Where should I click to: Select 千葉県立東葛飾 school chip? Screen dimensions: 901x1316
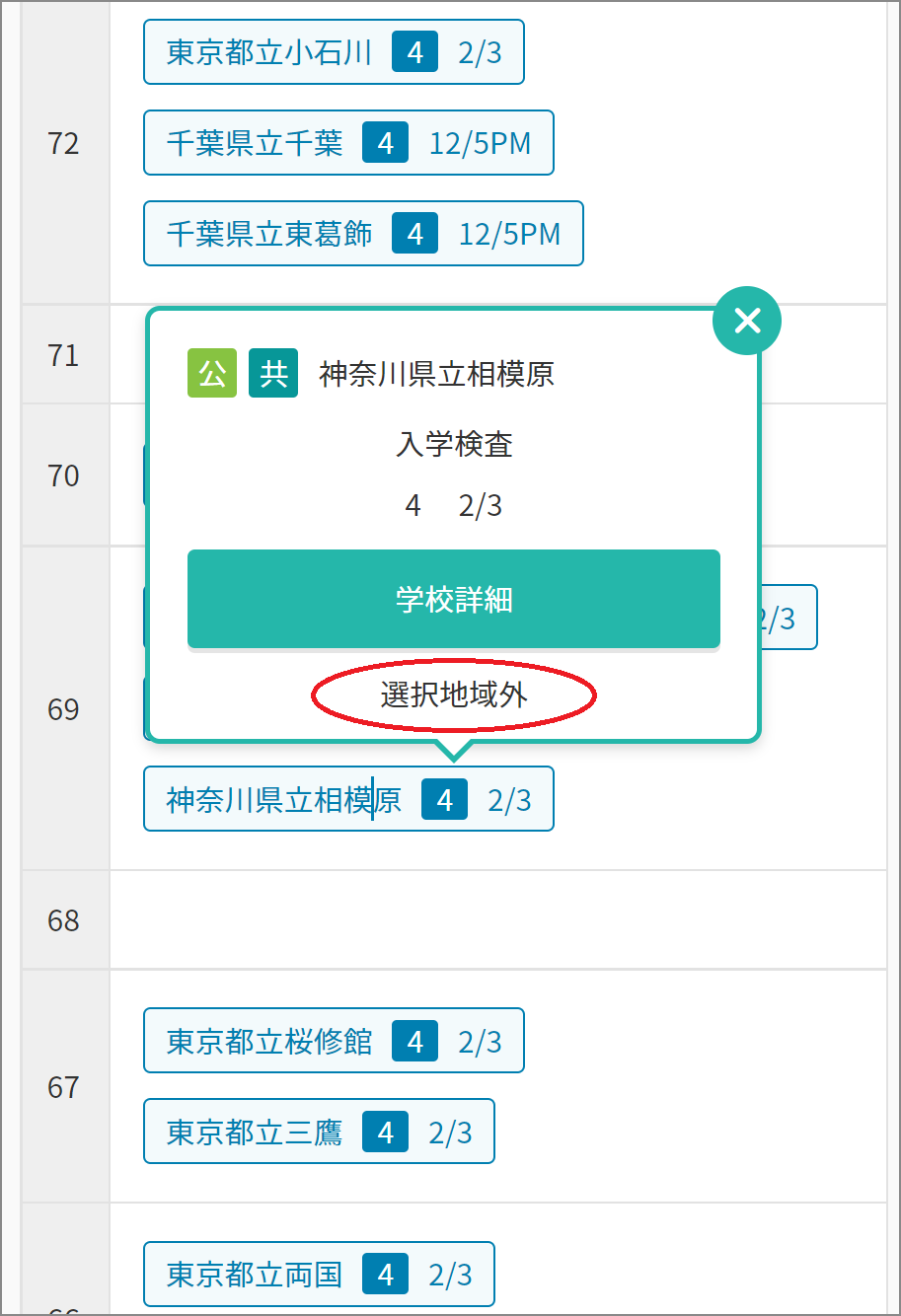tap(363, 234)
